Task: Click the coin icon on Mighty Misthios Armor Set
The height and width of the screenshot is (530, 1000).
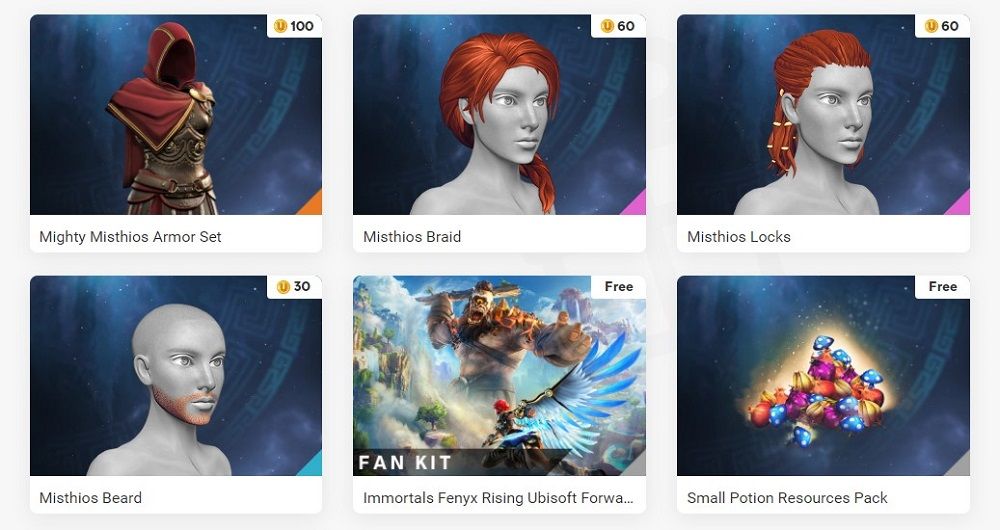Action: click(x=281, y=26)
